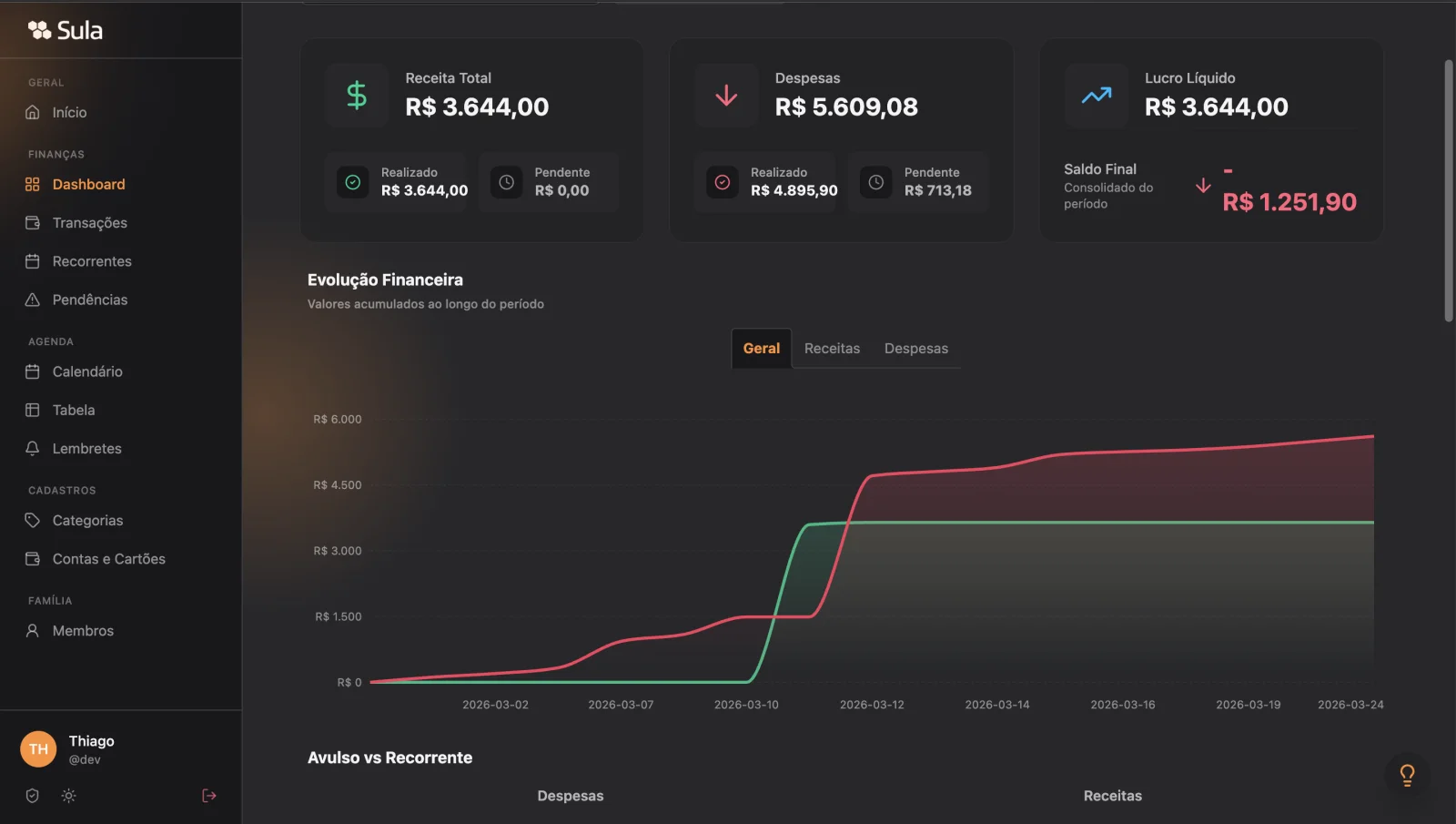1456x824 pixels.
Task: Click the Evolução Financeira heading
Action: (385, 280)
